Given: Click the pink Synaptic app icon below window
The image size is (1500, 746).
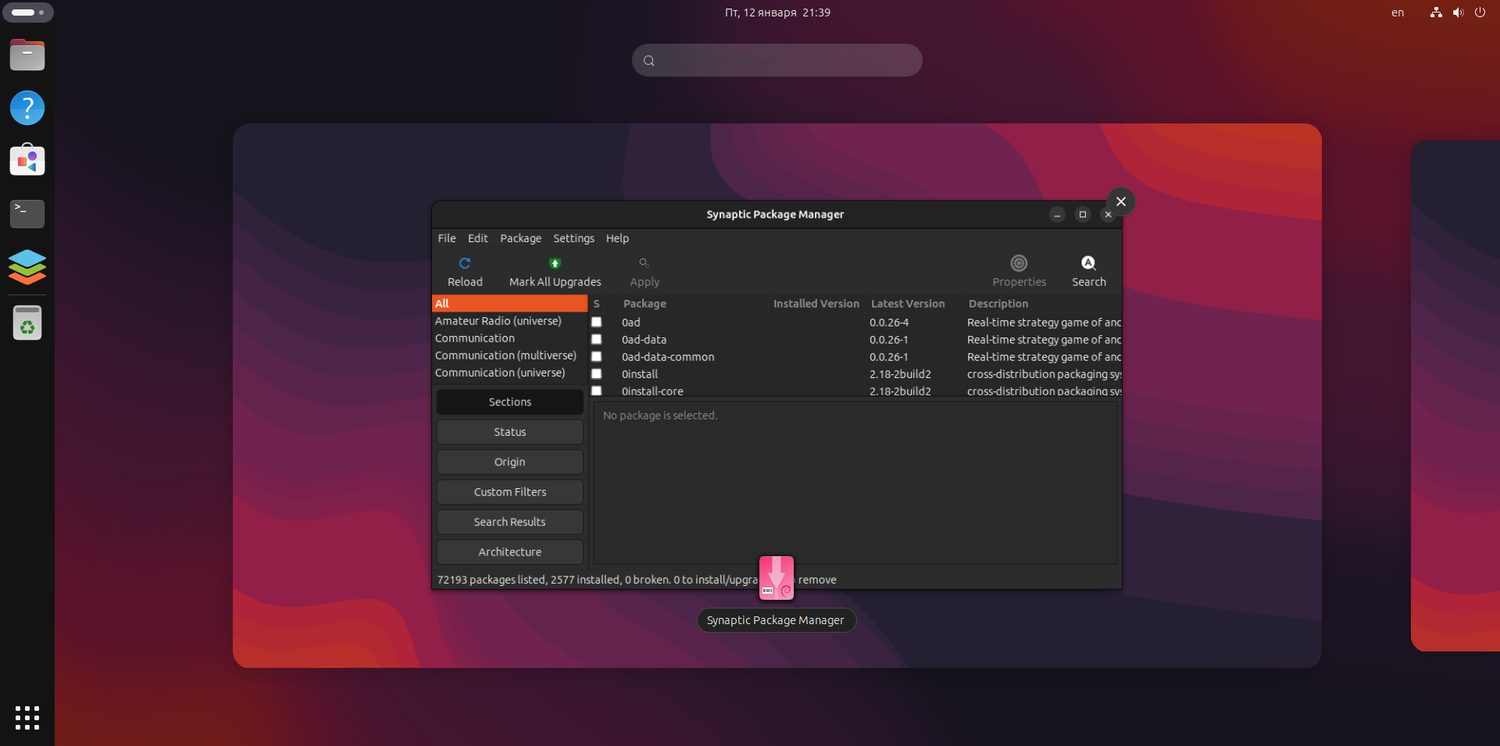Looking at the screenshot, I should 776,578.
